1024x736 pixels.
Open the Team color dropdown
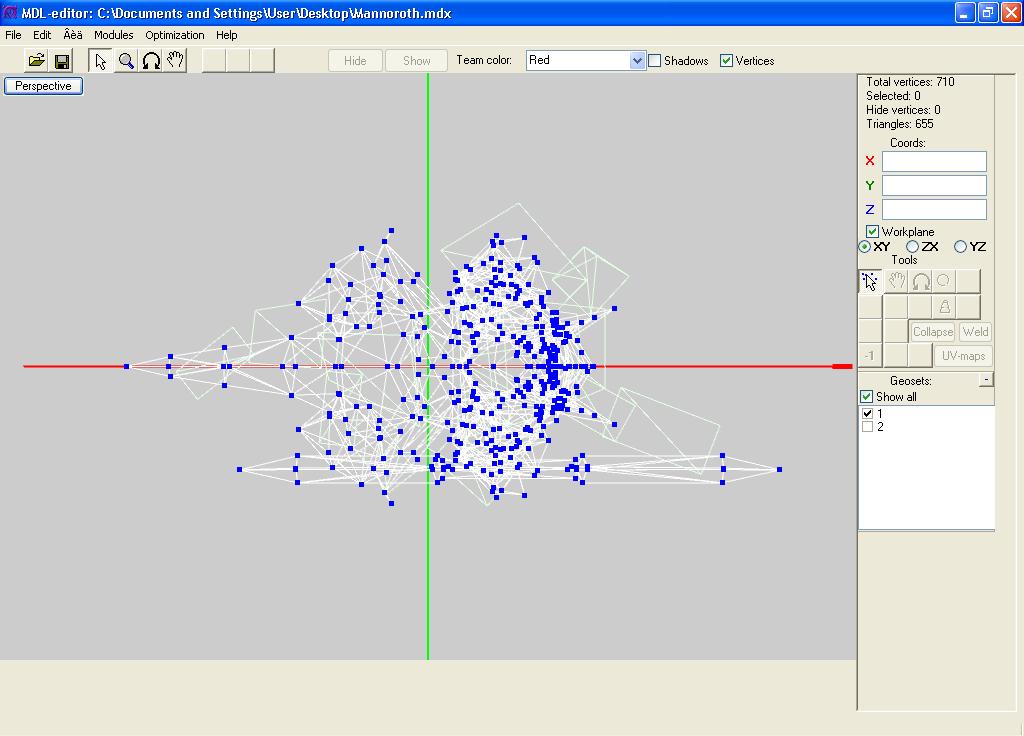tap(637, 61)
